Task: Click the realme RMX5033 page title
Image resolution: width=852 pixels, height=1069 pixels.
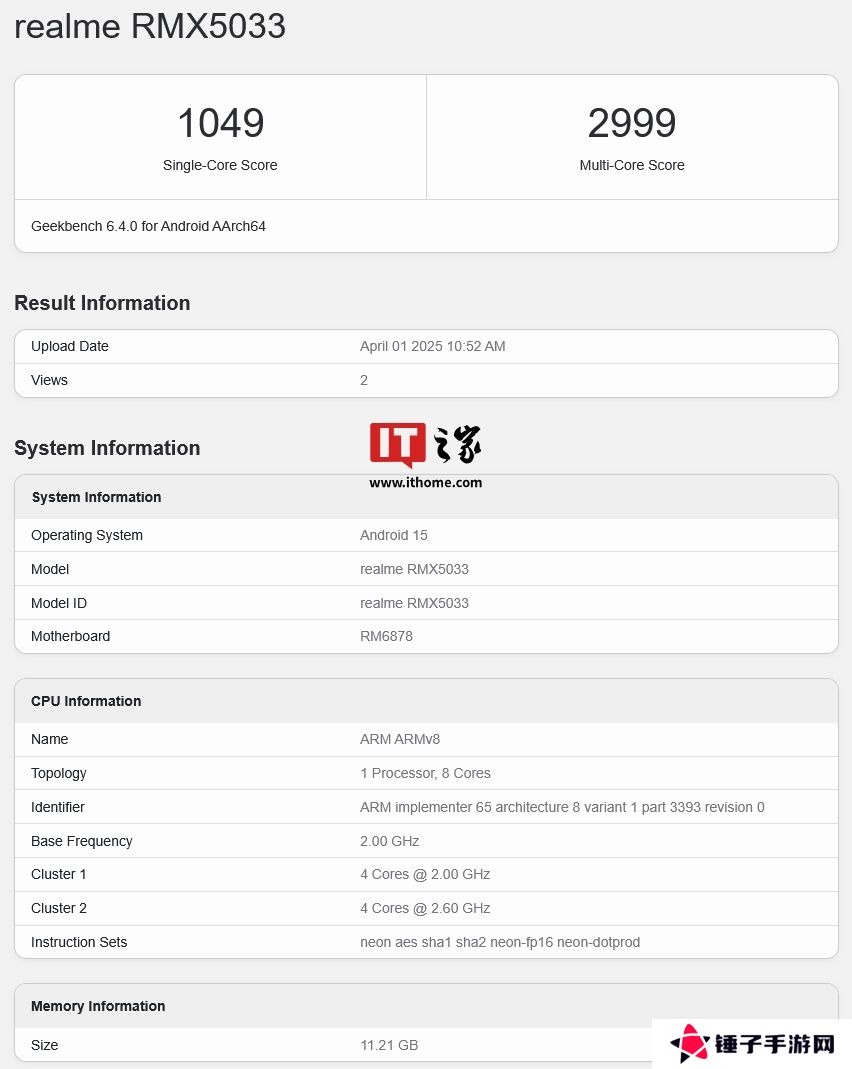Action: pyautogui.click(x=150, y=27)
